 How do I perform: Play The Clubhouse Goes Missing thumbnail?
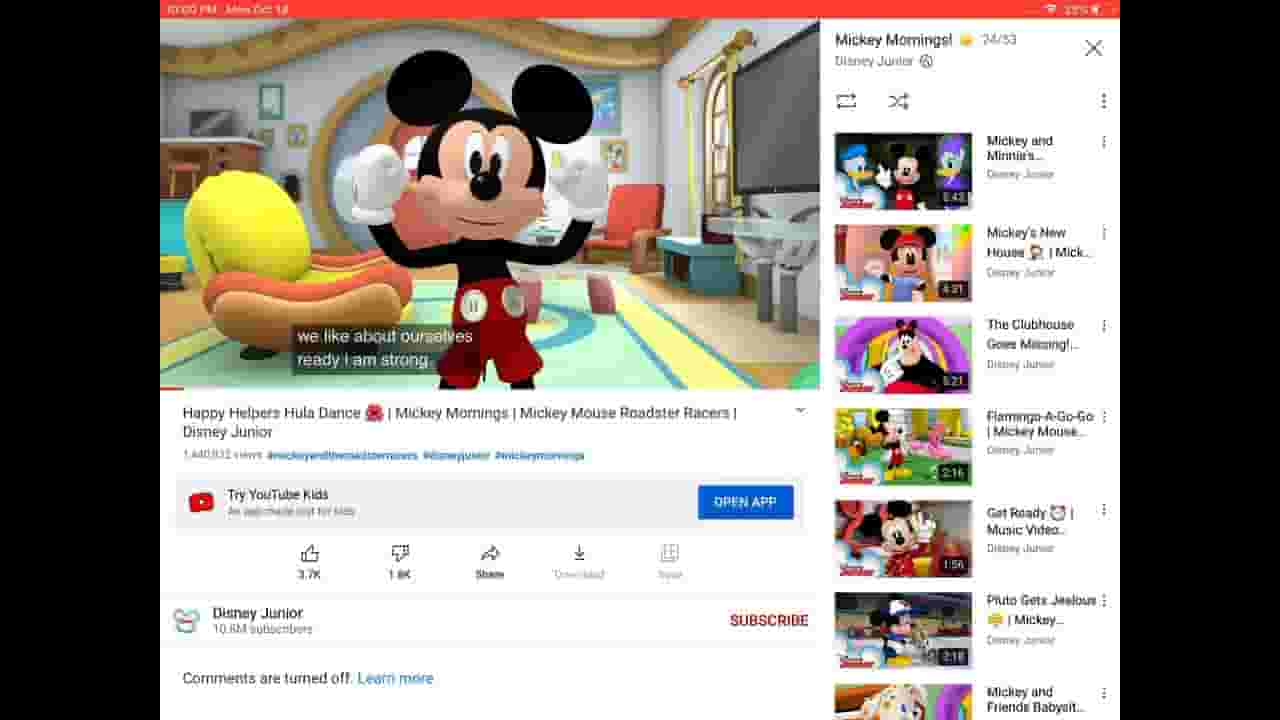tap(903, 355)
